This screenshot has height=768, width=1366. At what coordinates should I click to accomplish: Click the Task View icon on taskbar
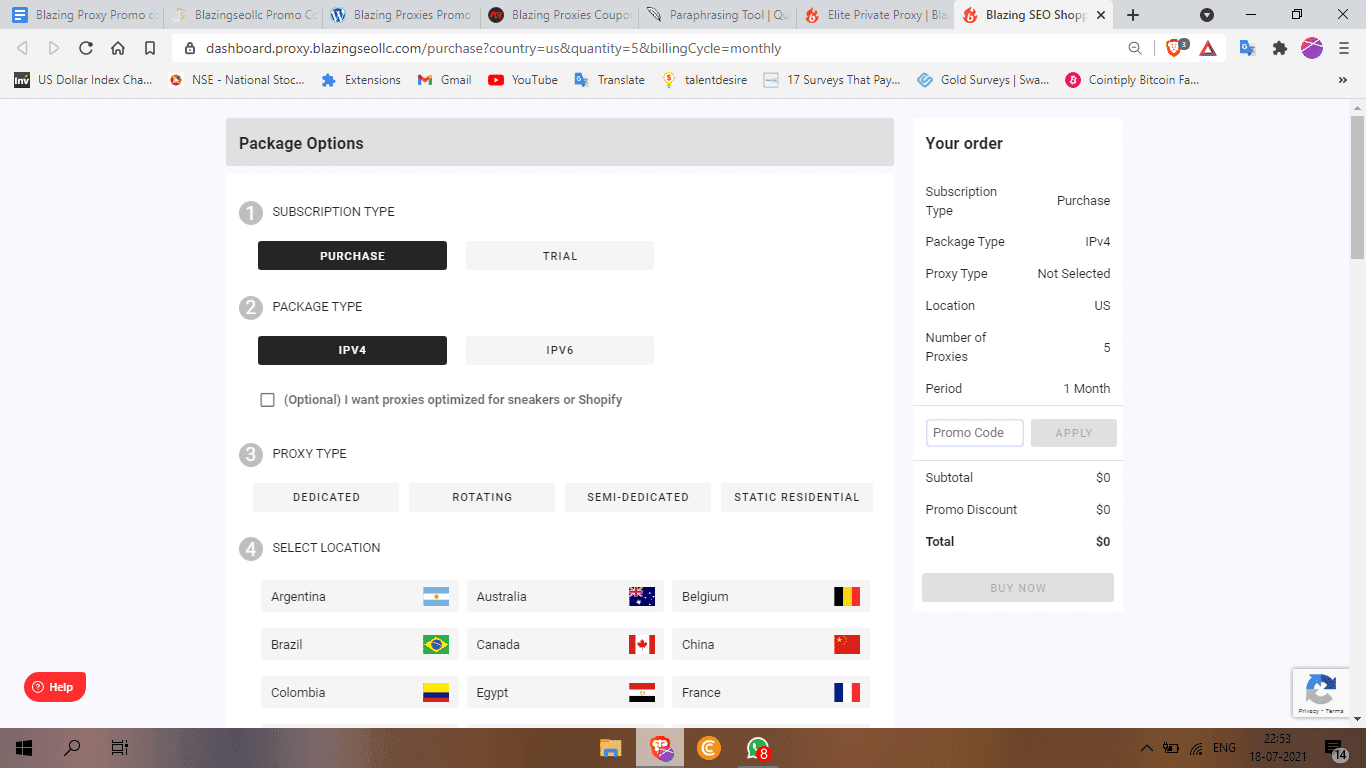pos(120,747)
